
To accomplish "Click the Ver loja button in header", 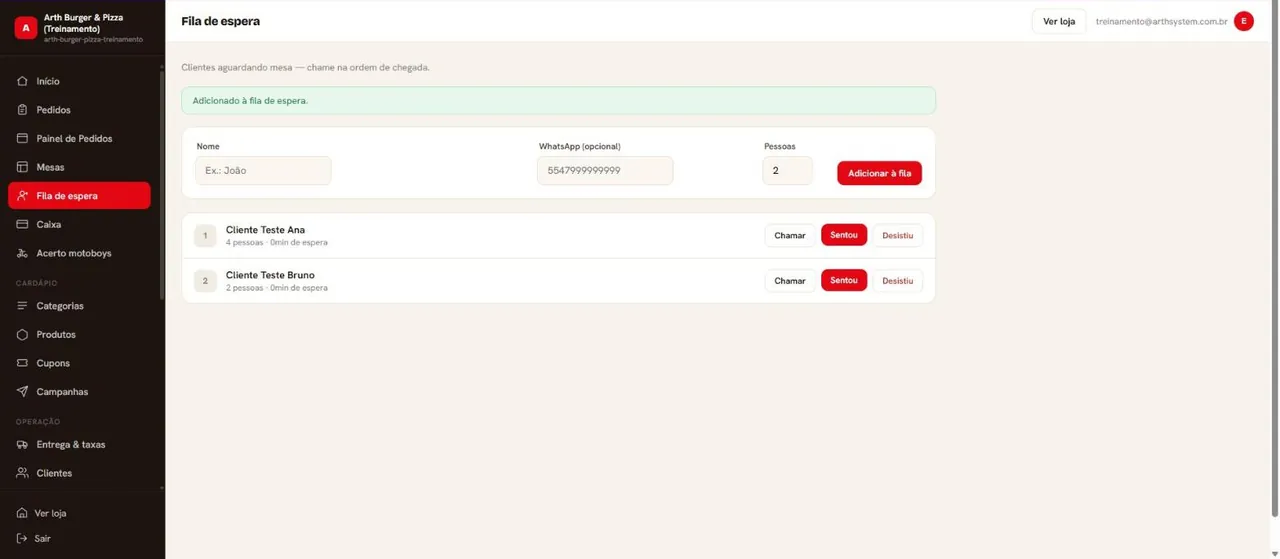I will click(1059, 21).
